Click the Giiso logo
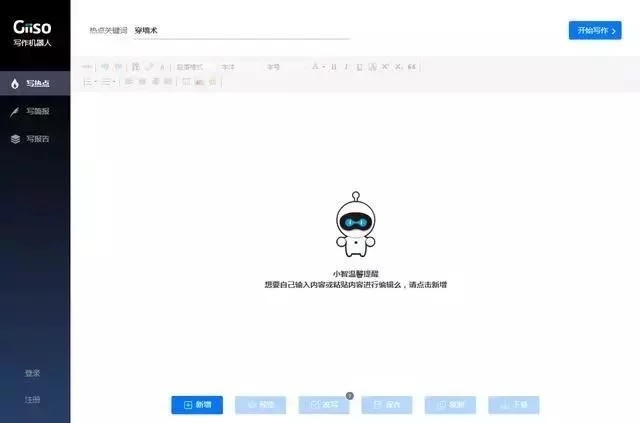The height and width of the screenshot is (423, 640). pyautogui.click(x=33, y=30)
